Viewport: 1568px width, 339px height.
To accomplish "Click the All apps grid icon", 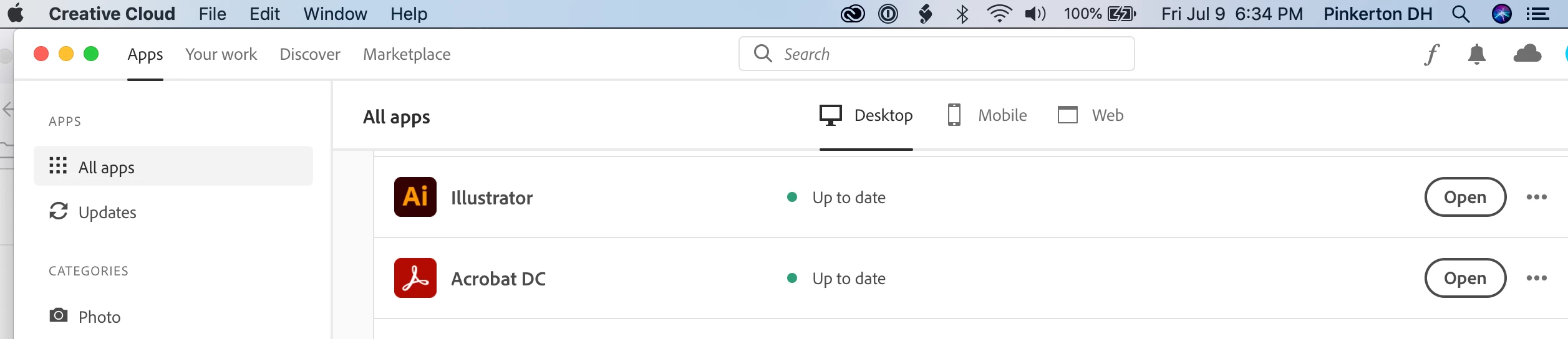I will (58, 165).
